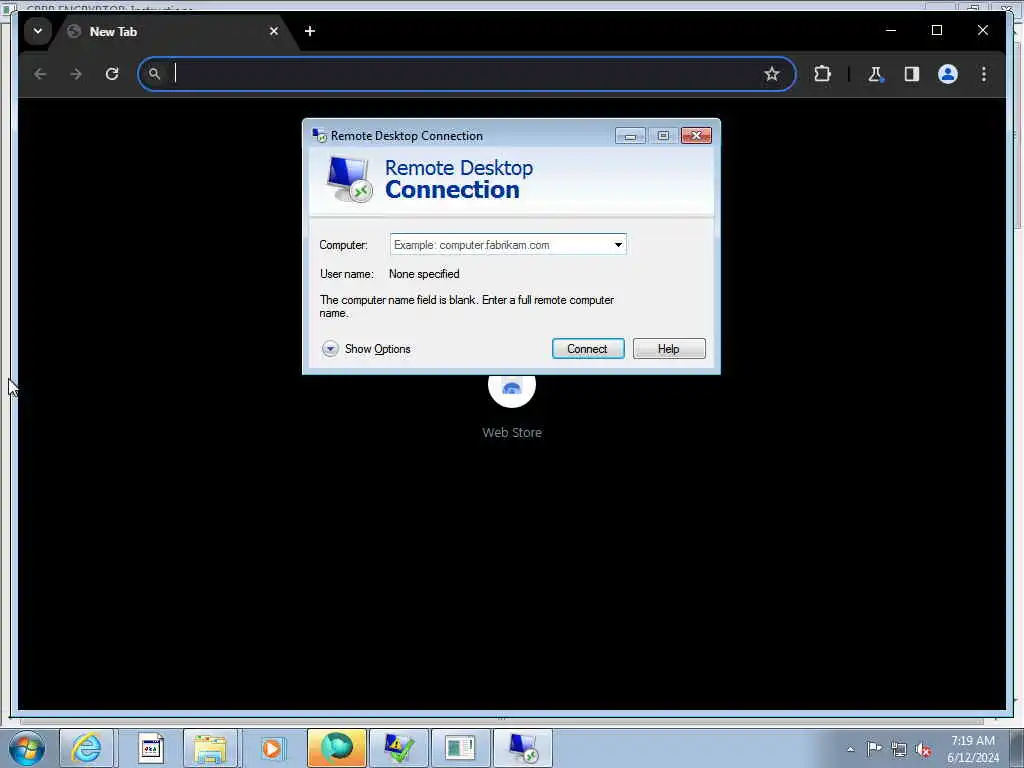The width and height of the screenshot is (1024, 768).
Task: Click the Connect button
Action: [588, 349]
